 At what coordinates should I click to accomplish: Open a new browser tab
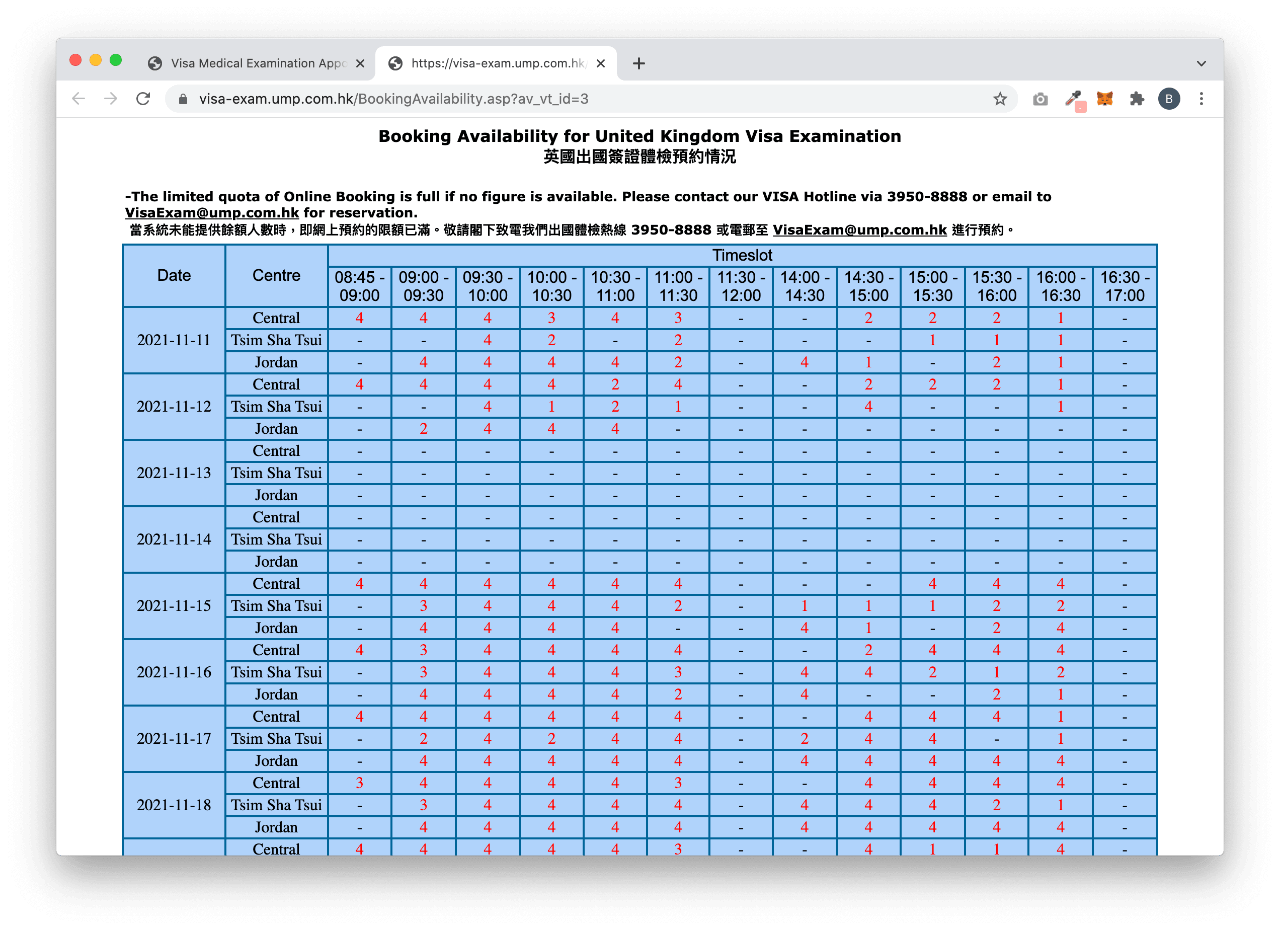coord(639,63)
